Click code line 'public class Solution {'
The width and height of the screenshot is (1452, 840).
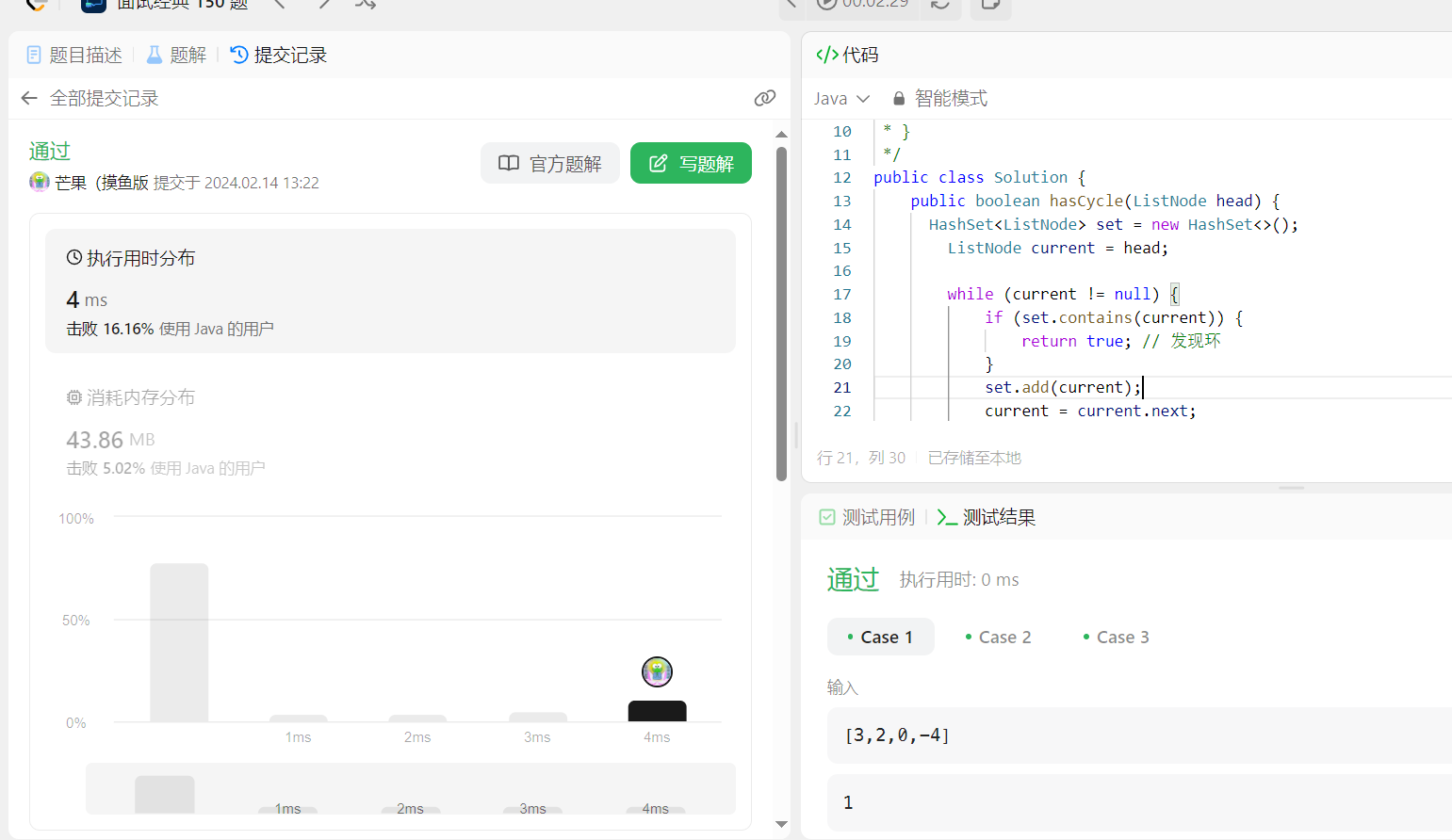point(980,177)
